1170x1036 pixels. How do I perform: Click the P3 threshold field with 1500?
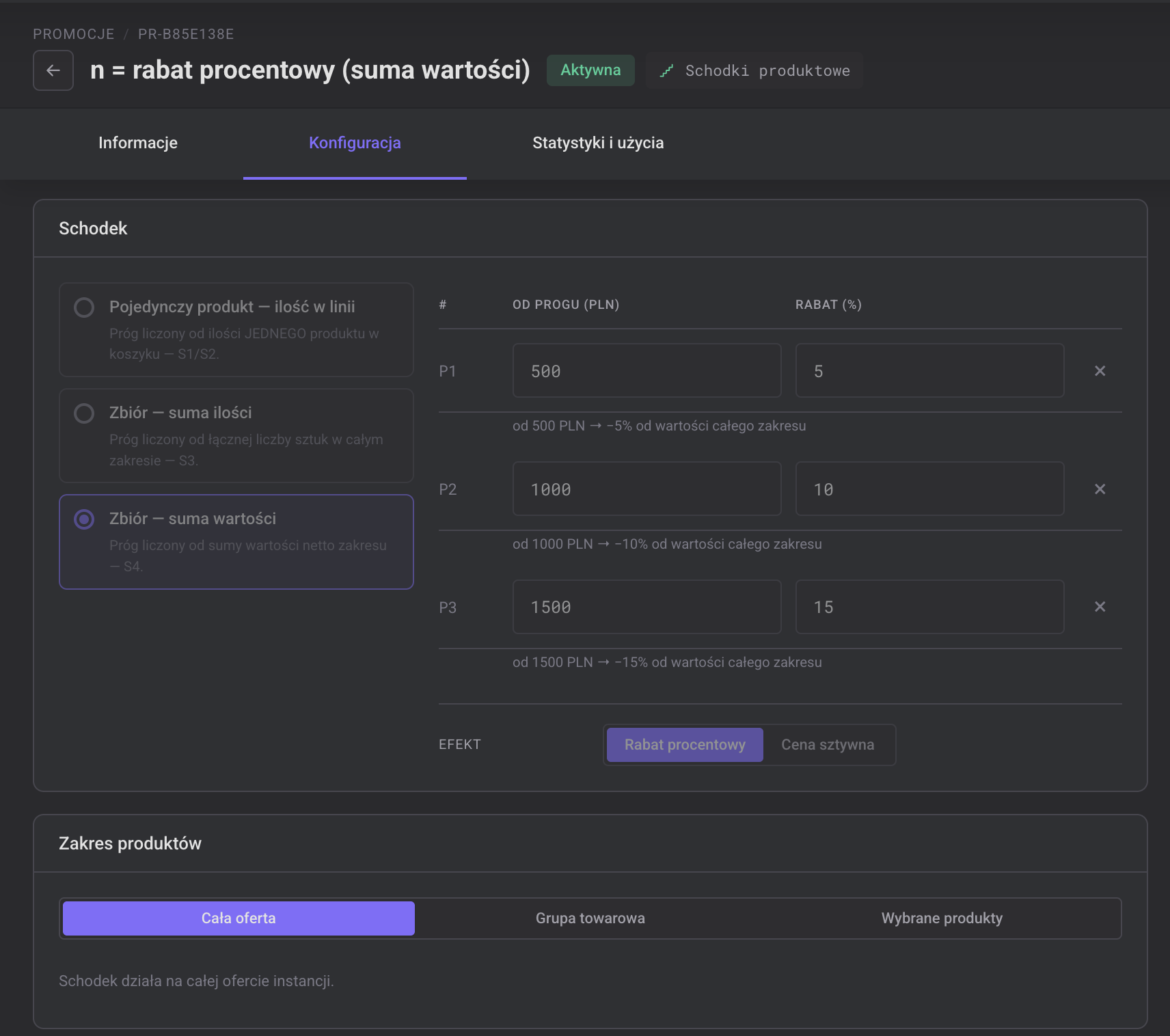pos(647,606)
